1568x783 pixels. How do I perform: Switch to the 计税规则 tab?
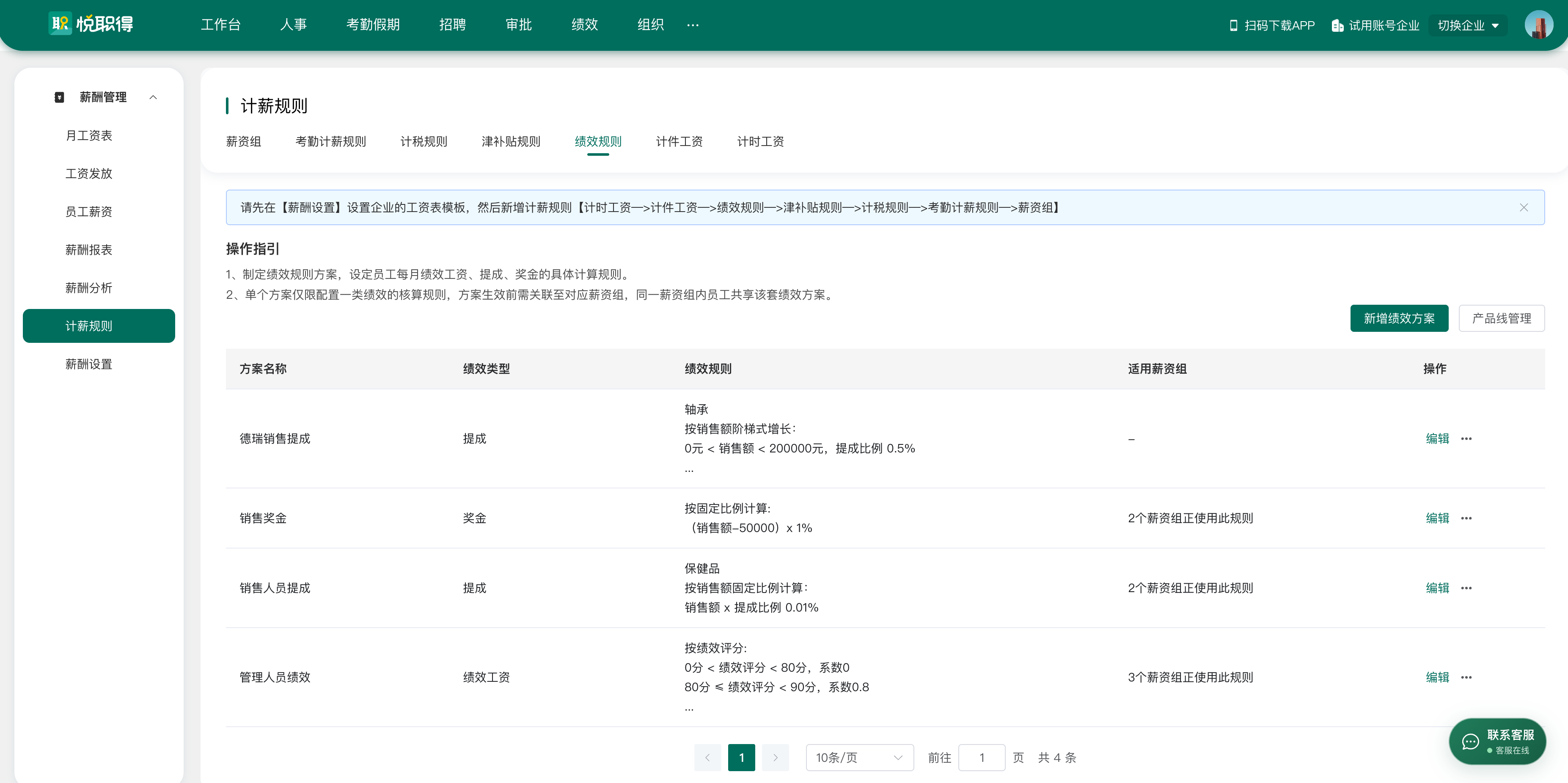(x=424, y=141)
